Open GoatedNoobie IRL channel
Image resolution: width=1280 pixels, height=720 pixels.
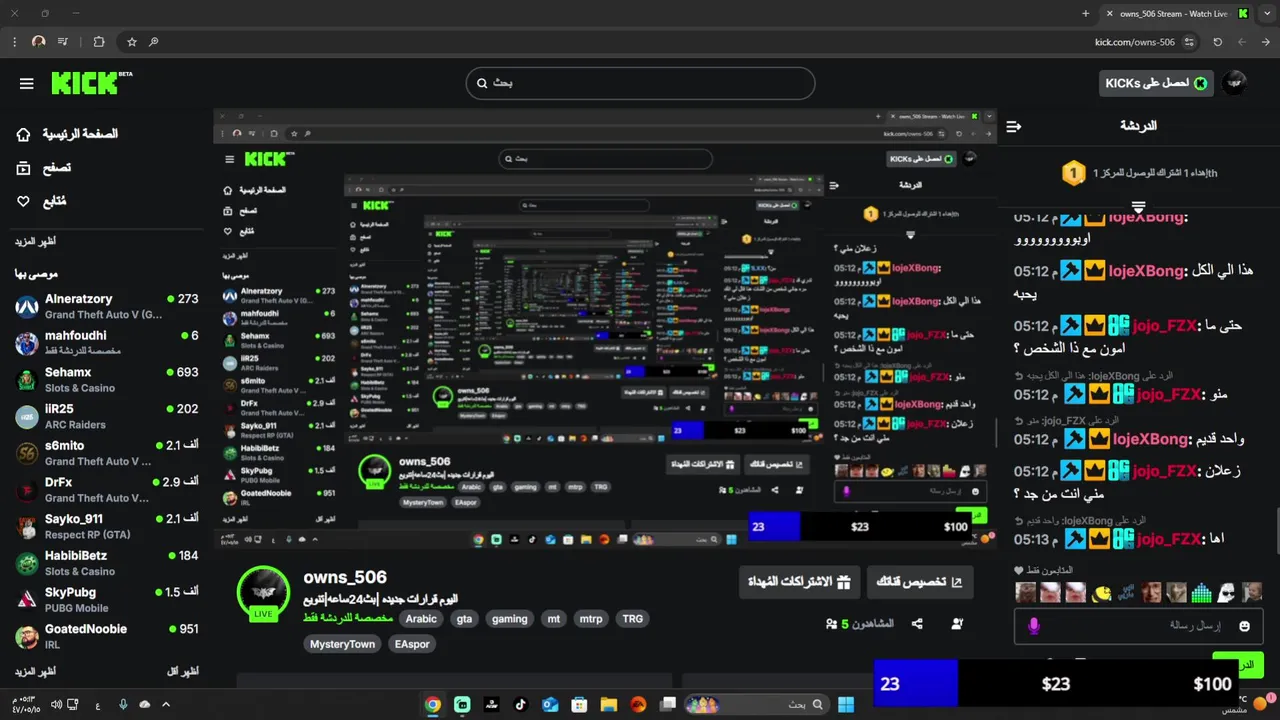click(x=107, y=636)
